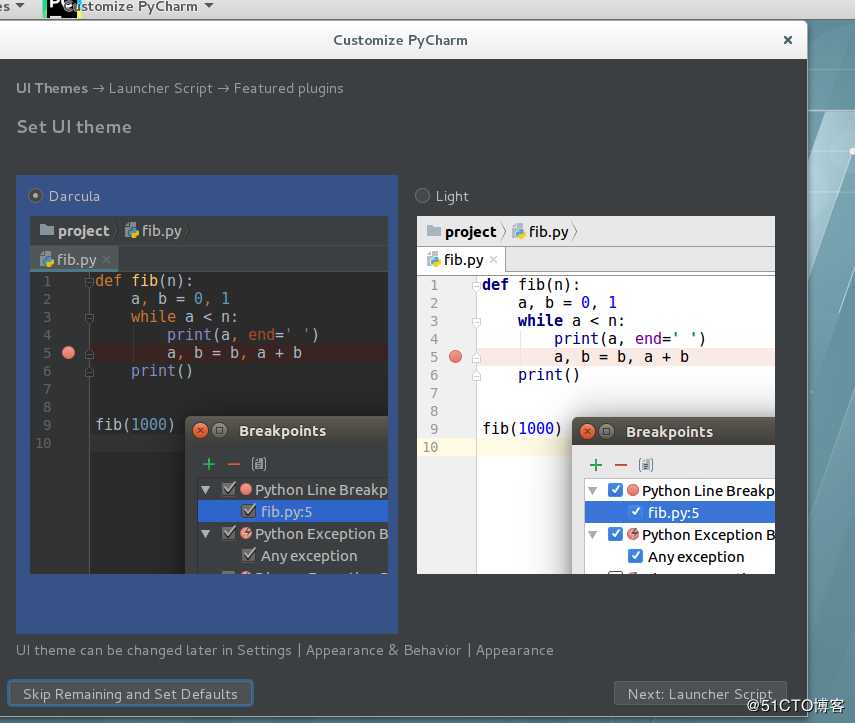
Task: Click the red breakpoint dot in Darcula preview
Action: pos(69,352)
